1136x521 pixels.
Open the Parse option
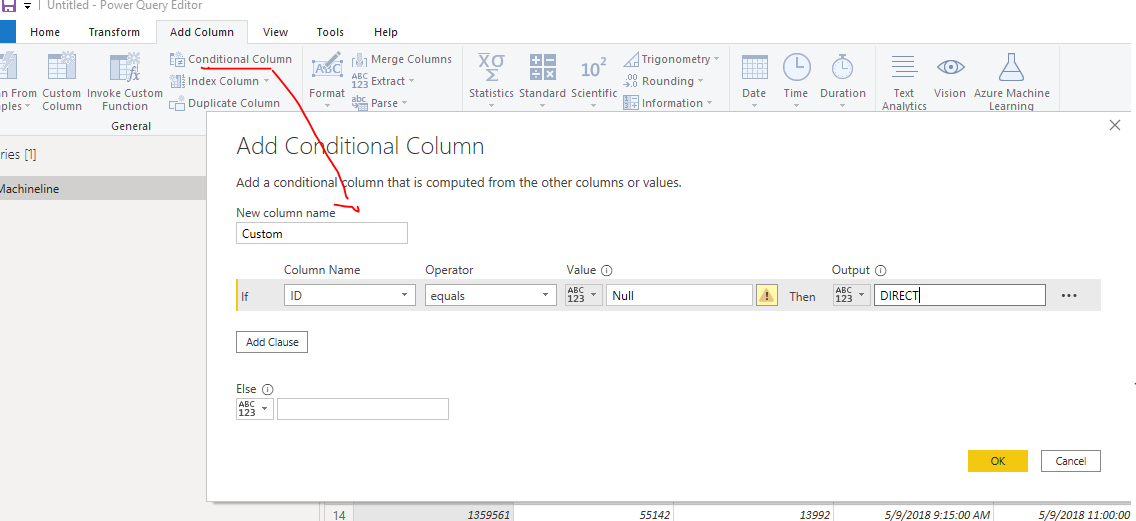(x=379, y=103)
